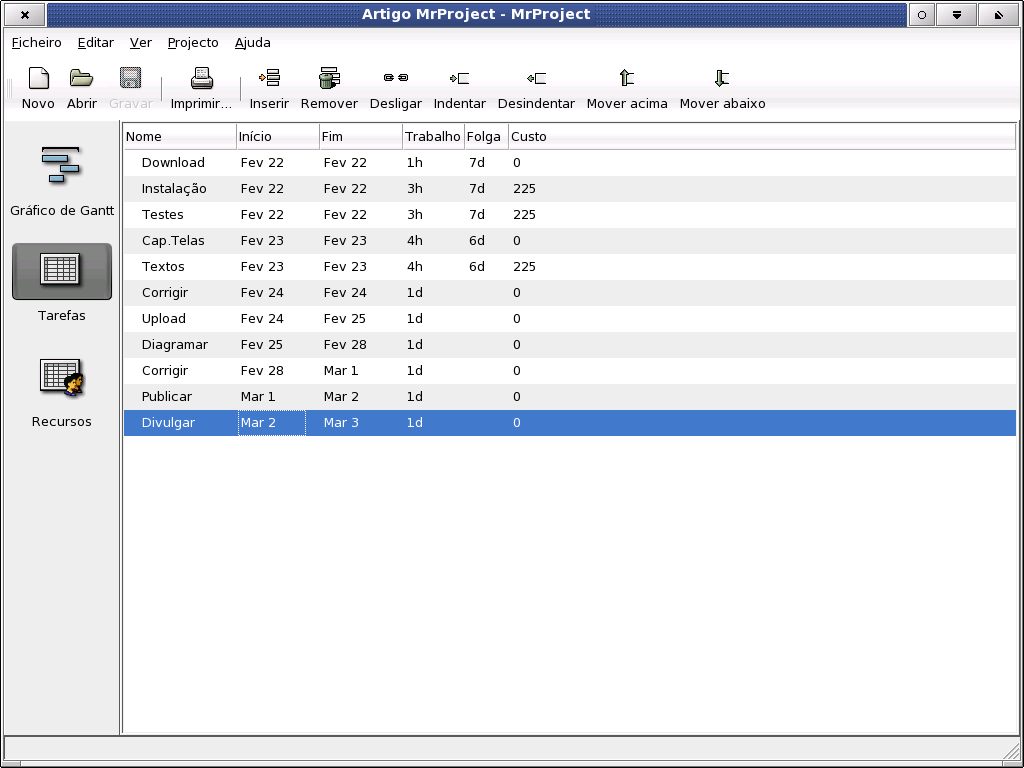Click the Mar 3 end date of Divulgar
1024x768 pixels.
click(x=341, y=423)
